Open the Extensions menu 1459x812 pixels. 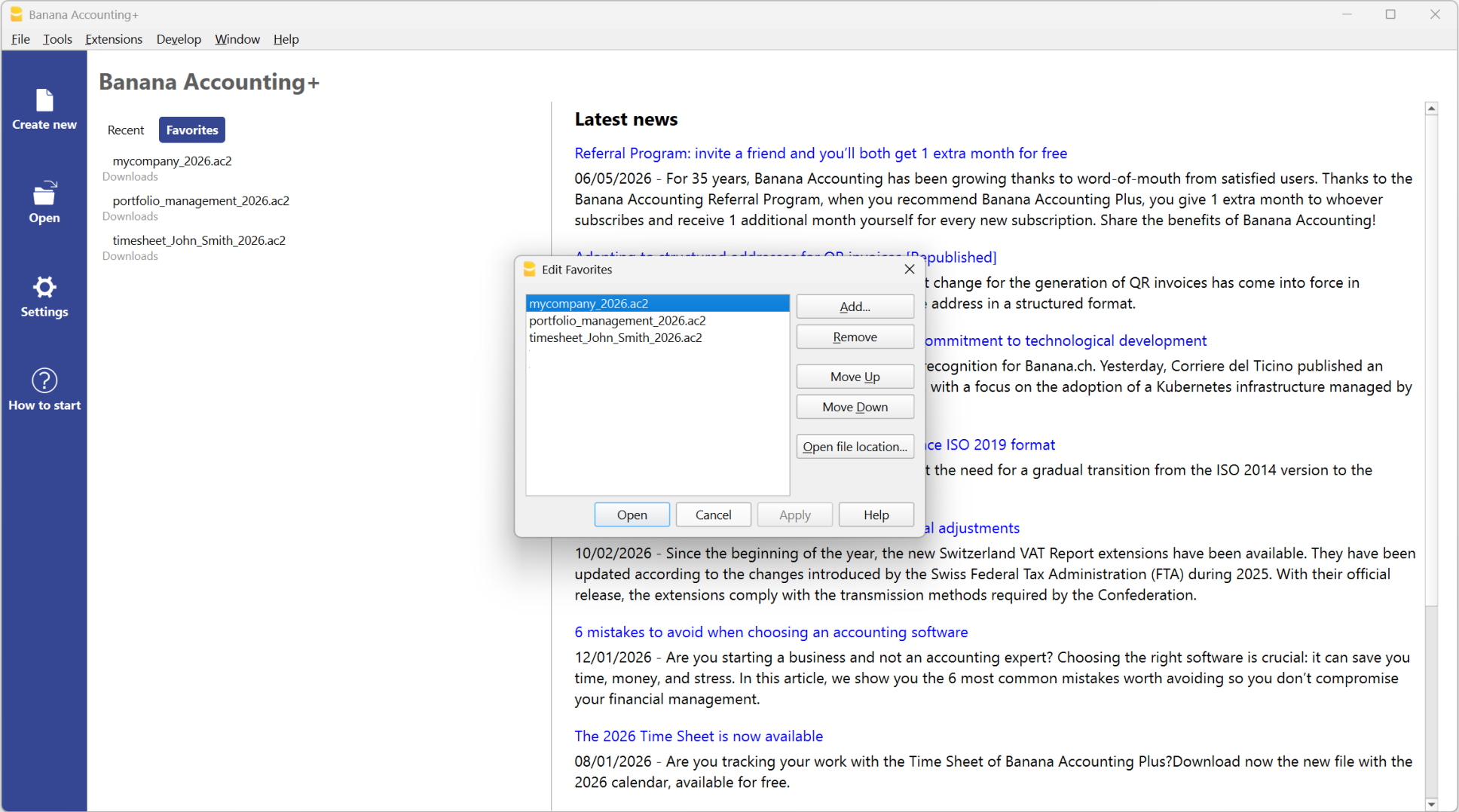[x=114, y=39]
